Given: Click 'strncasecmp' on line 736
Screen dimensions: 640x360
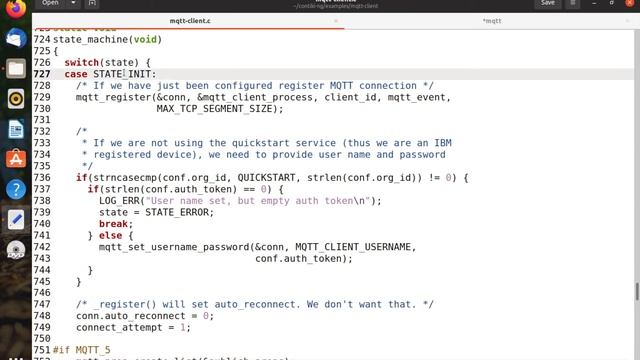Looking at the screenshot, I should click(x=125, y=178).
